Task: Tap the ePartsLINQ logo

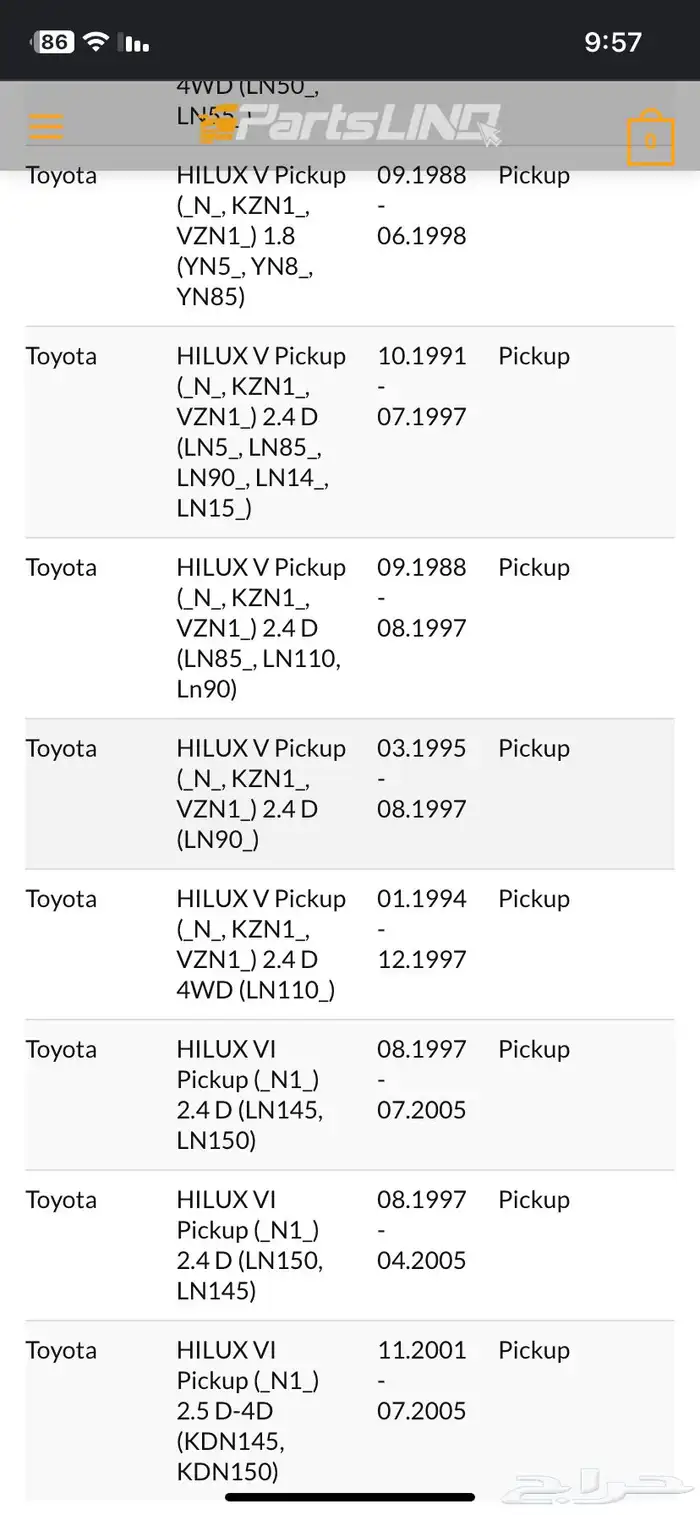Action: click(x=350, y=125)
